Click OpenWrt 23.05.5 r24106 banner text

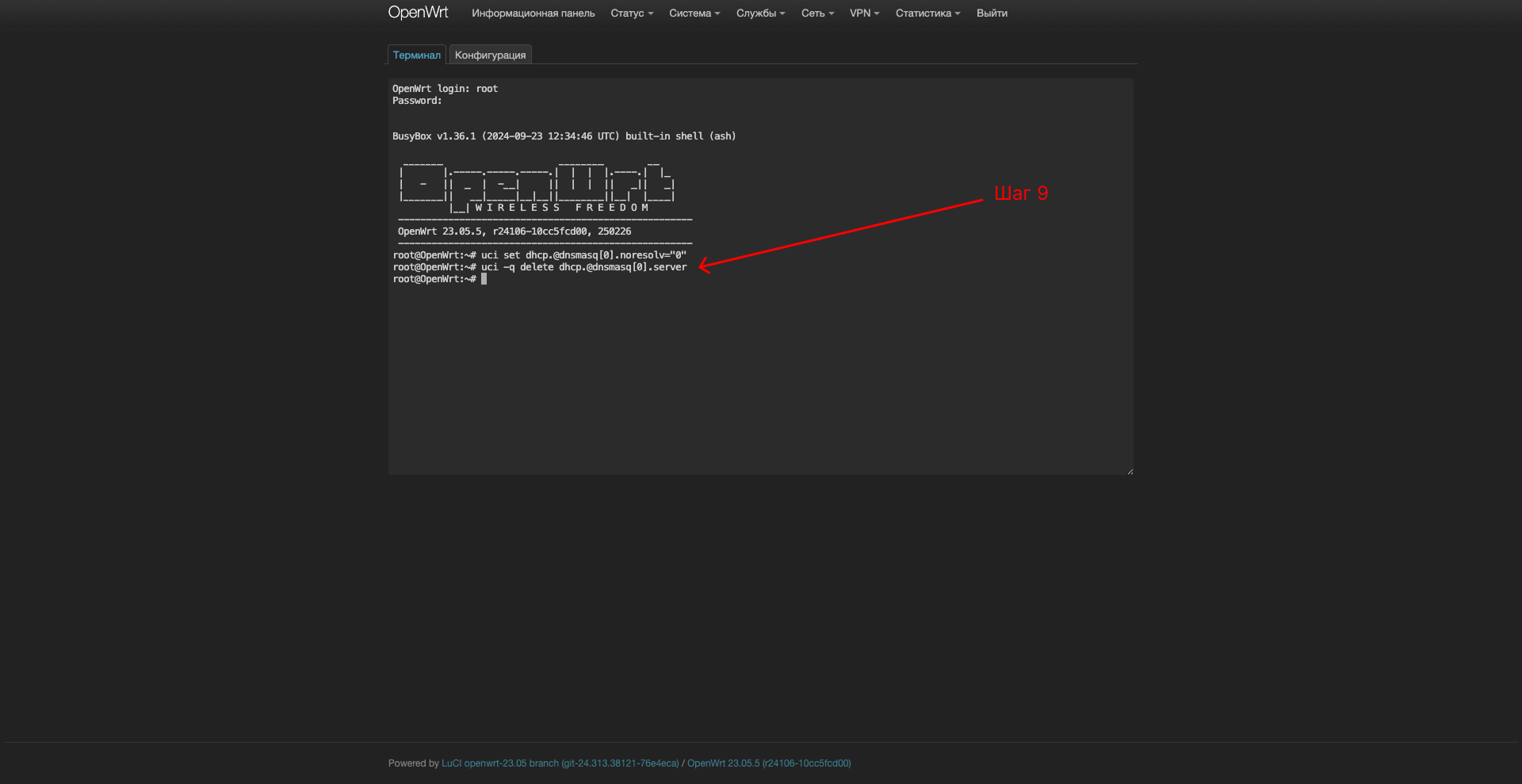[x=514, y=231]
